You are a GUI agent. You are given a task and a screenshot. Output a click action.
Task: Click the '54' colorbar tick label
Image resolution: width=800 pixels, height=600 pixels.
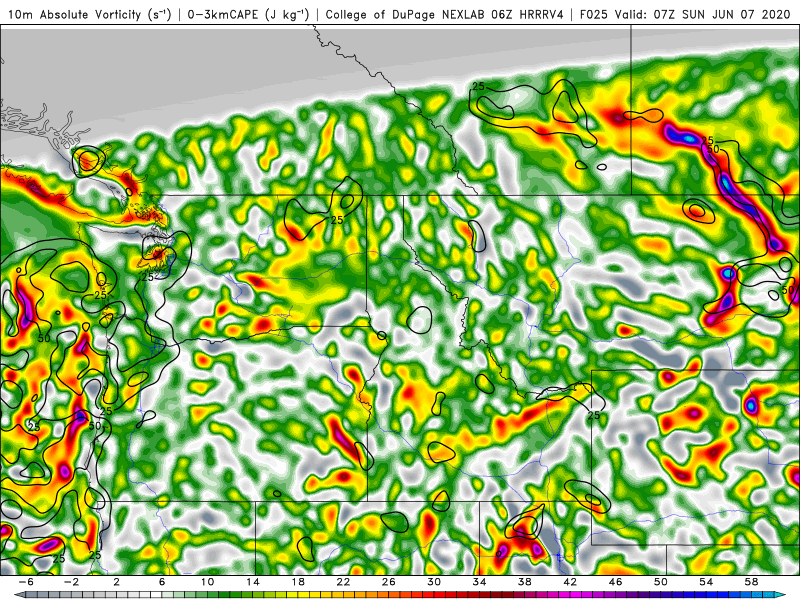[706, 582]
